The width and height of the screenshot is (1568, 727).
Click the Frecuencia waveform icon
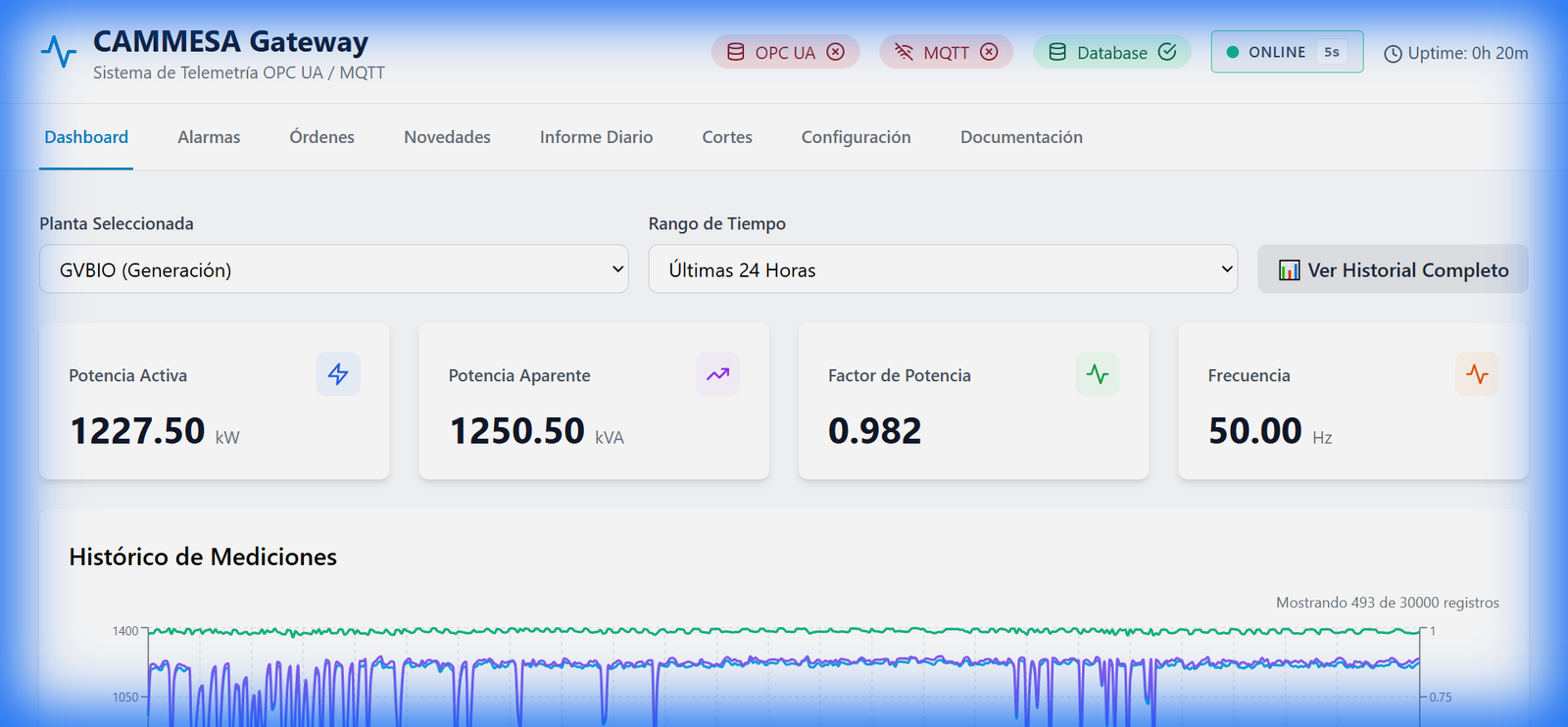[1477, 374]
